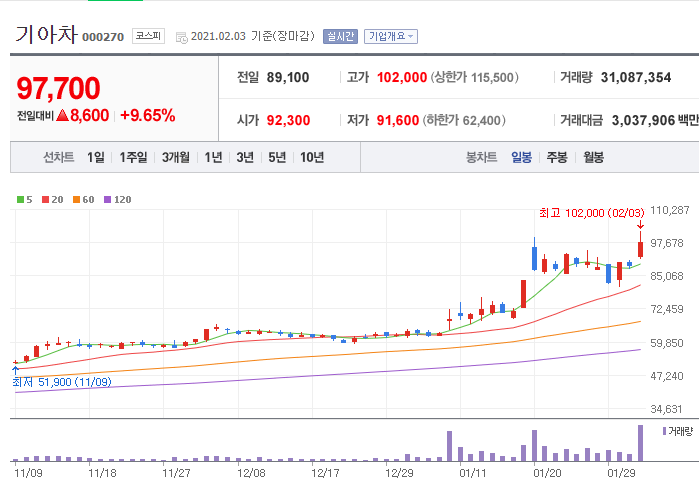Image resolution: width=699 pixels, height=490 pixels.
Task: Click the current price 97,700
Action: [x=58, y=88]
